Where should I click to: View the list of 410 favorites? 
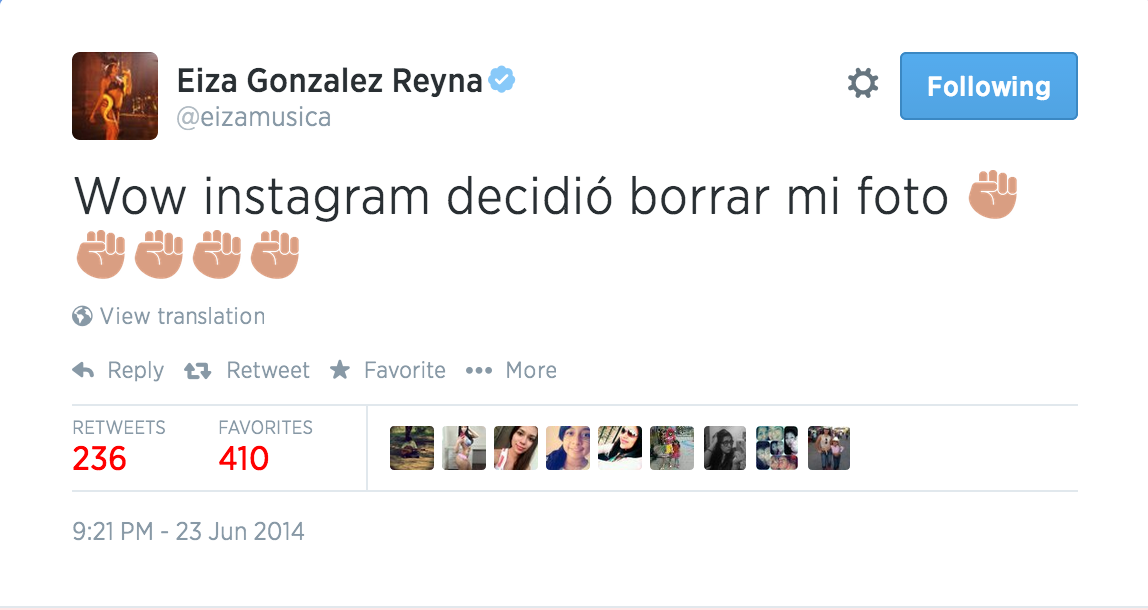(244, 458)
